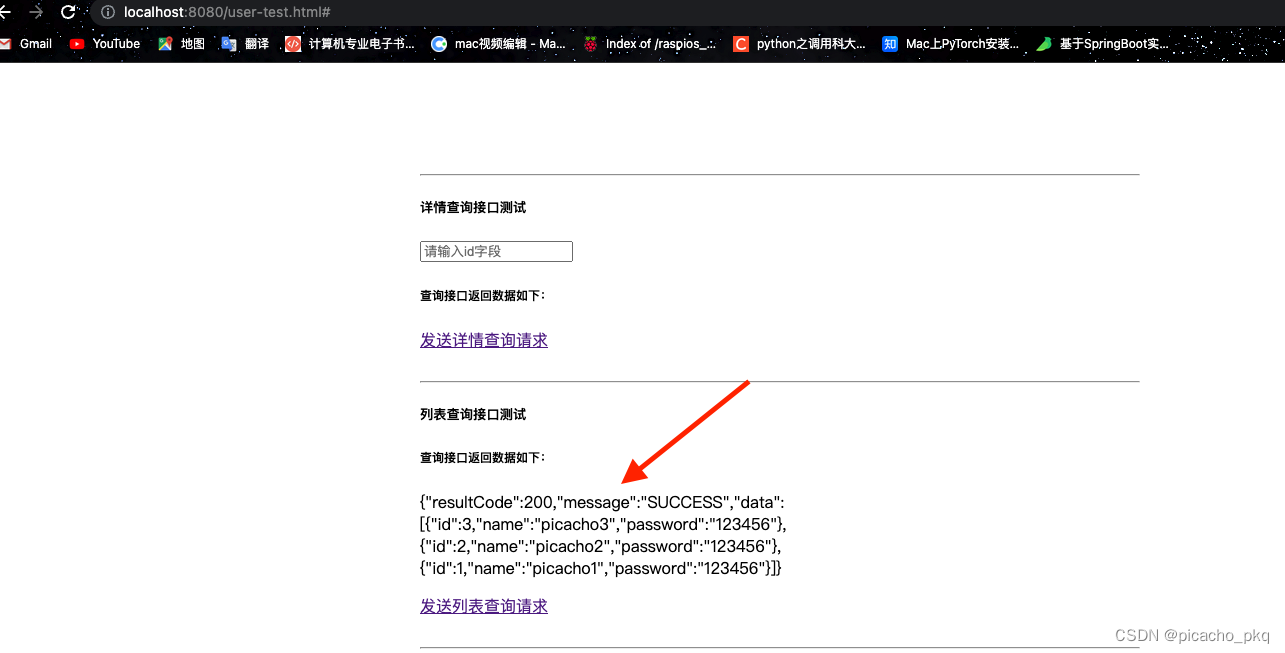Click the 发送列表查询请求 link
The image size is (1285, 653).
pyautogui.click(x=484, y=606)
